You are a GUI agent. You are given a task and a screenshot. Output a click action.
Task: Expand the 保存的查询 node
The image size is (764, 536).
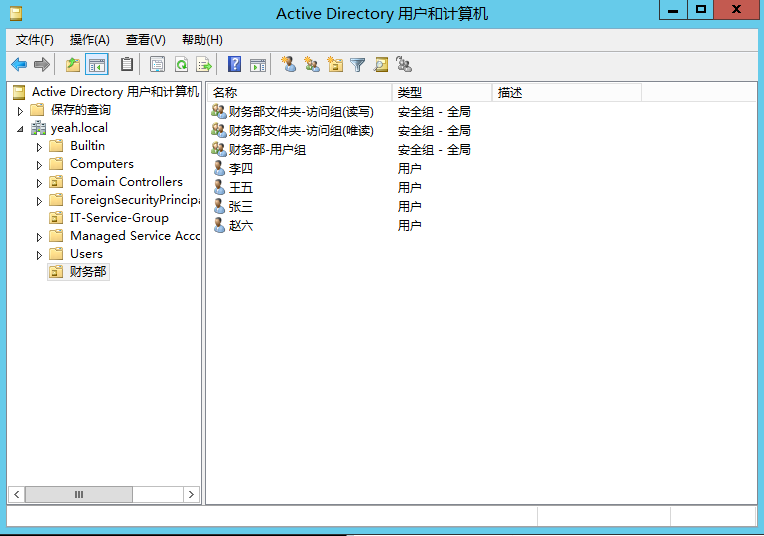(x=20, y=111)
